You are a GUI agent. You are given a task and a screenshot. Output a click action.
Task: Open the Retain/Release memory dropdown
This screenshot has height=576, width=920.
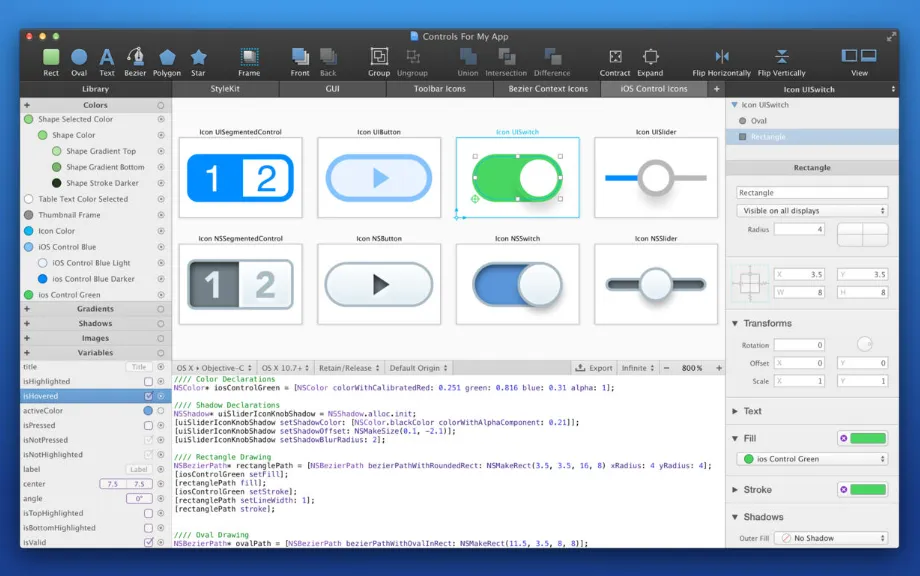pos(349,368)
